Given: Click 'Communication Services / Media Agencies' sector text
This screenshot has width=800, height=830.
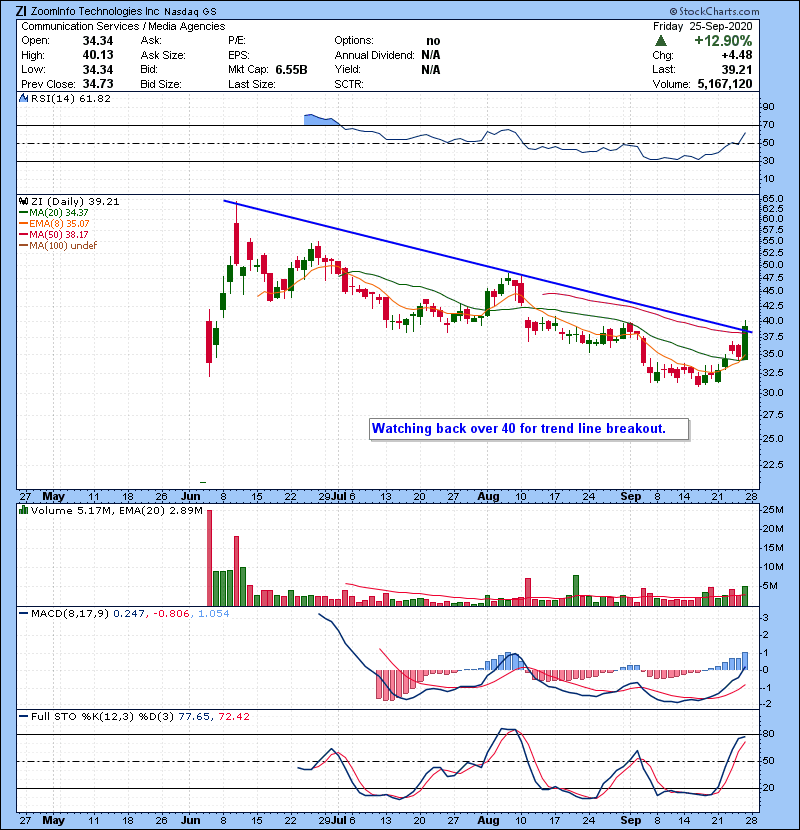Looking at the screenshot, I should pos(123,26).
